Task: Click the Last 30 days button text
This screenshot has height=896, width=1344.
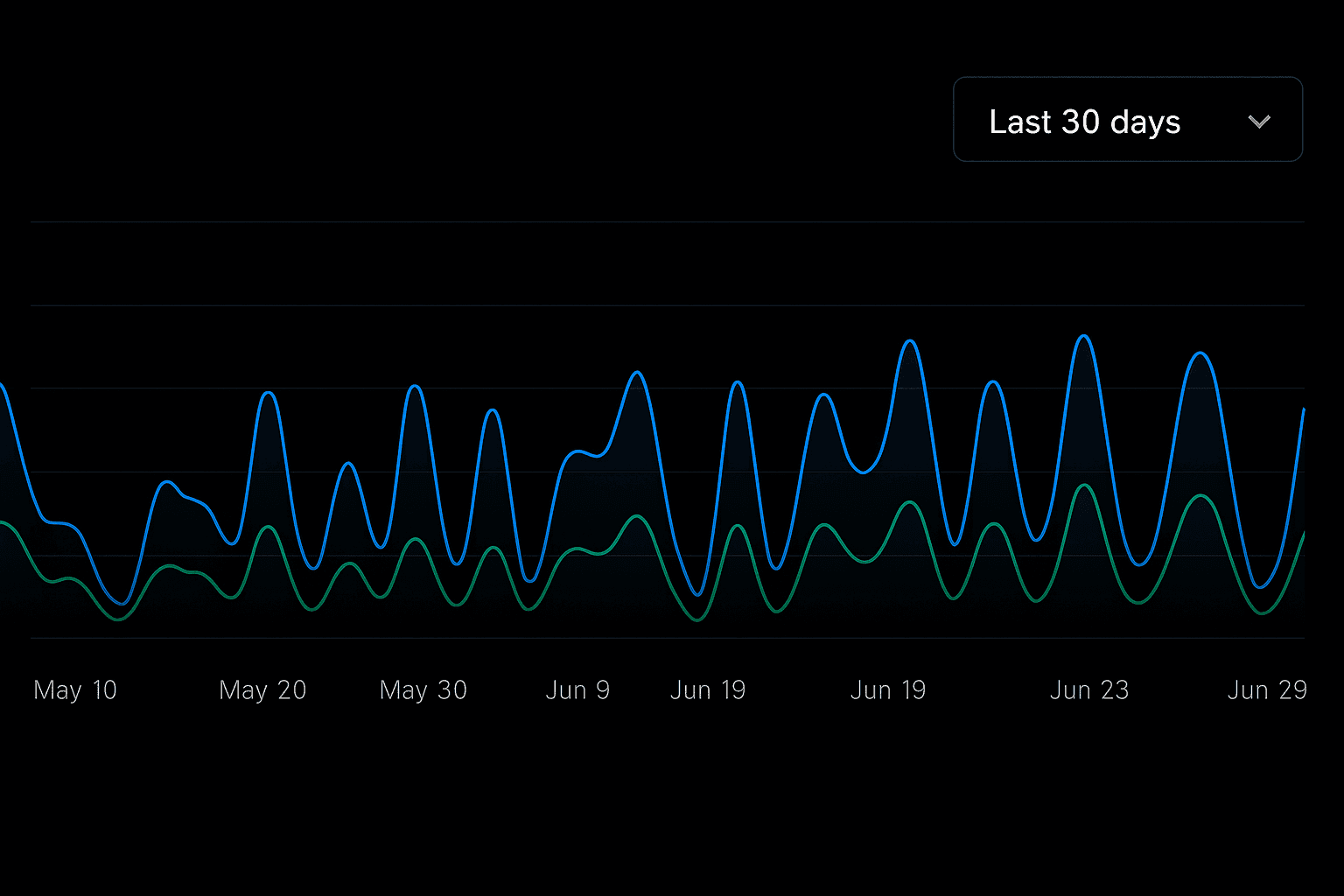Action: coord(1084,122)
